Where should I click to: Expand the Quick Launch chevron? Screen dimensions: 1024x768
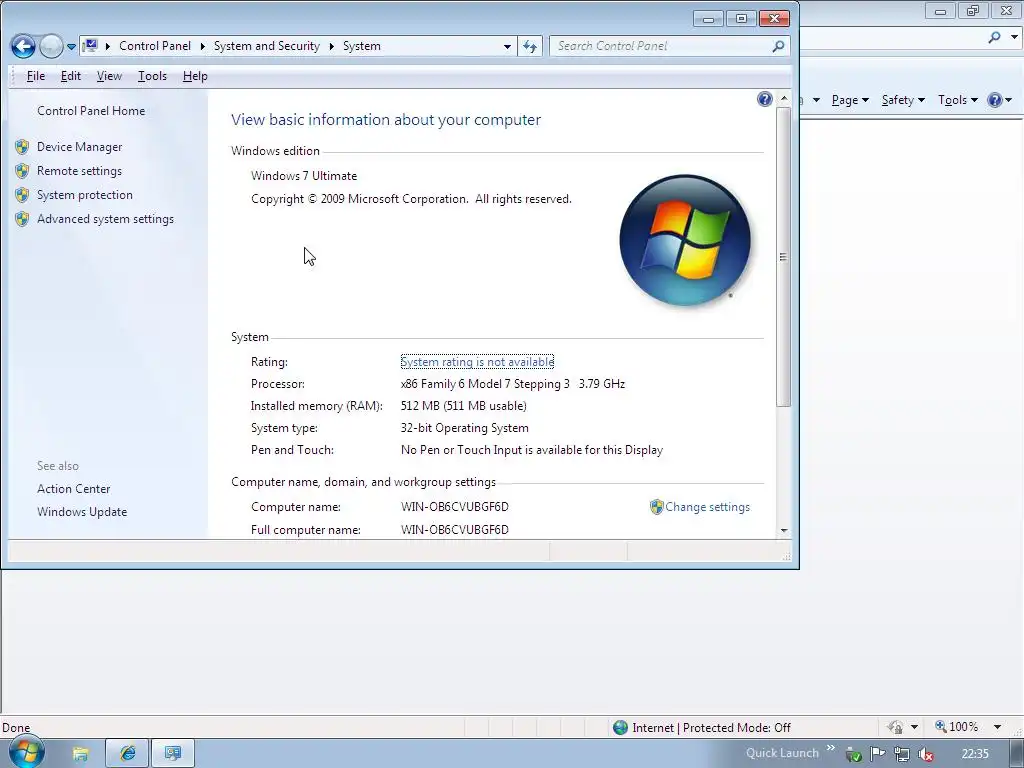(x=830, y=748)
